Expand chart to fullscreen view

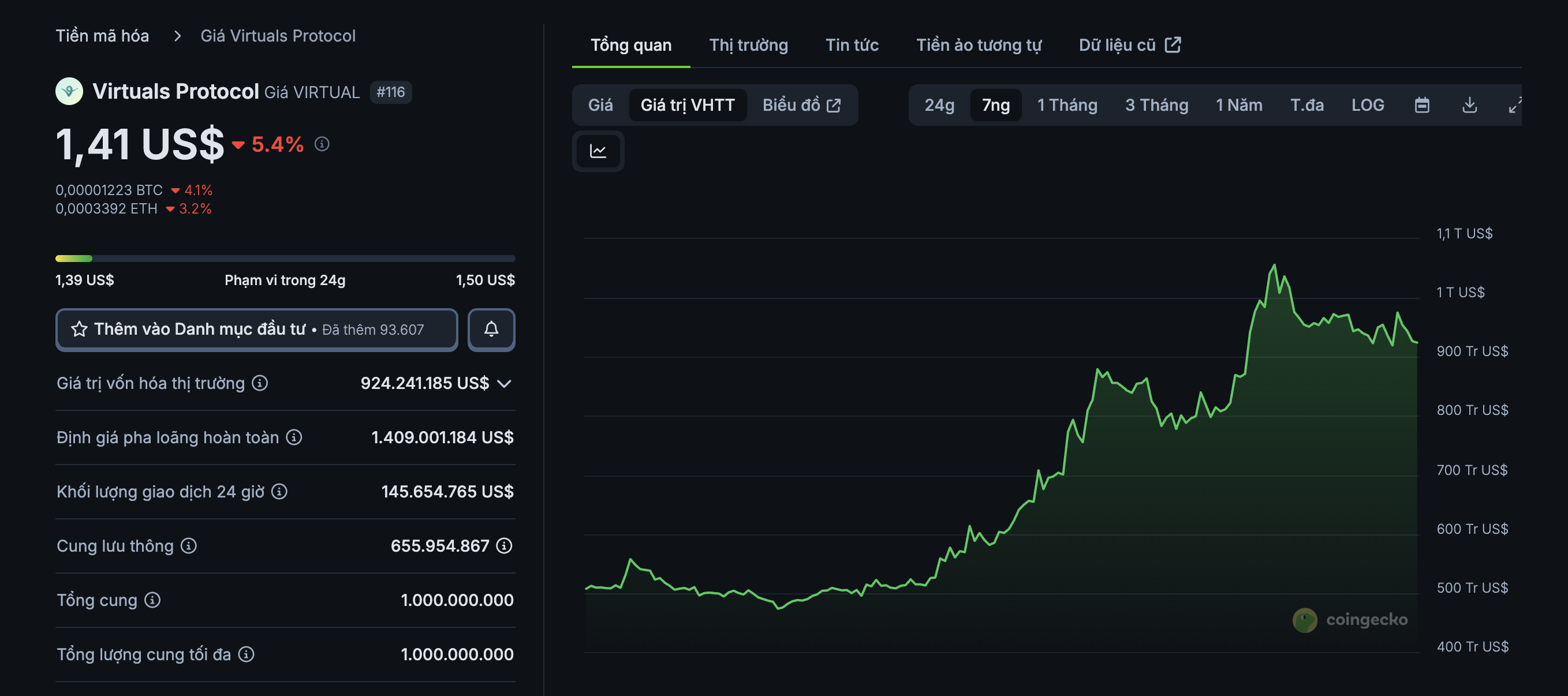coord(1514,105)
